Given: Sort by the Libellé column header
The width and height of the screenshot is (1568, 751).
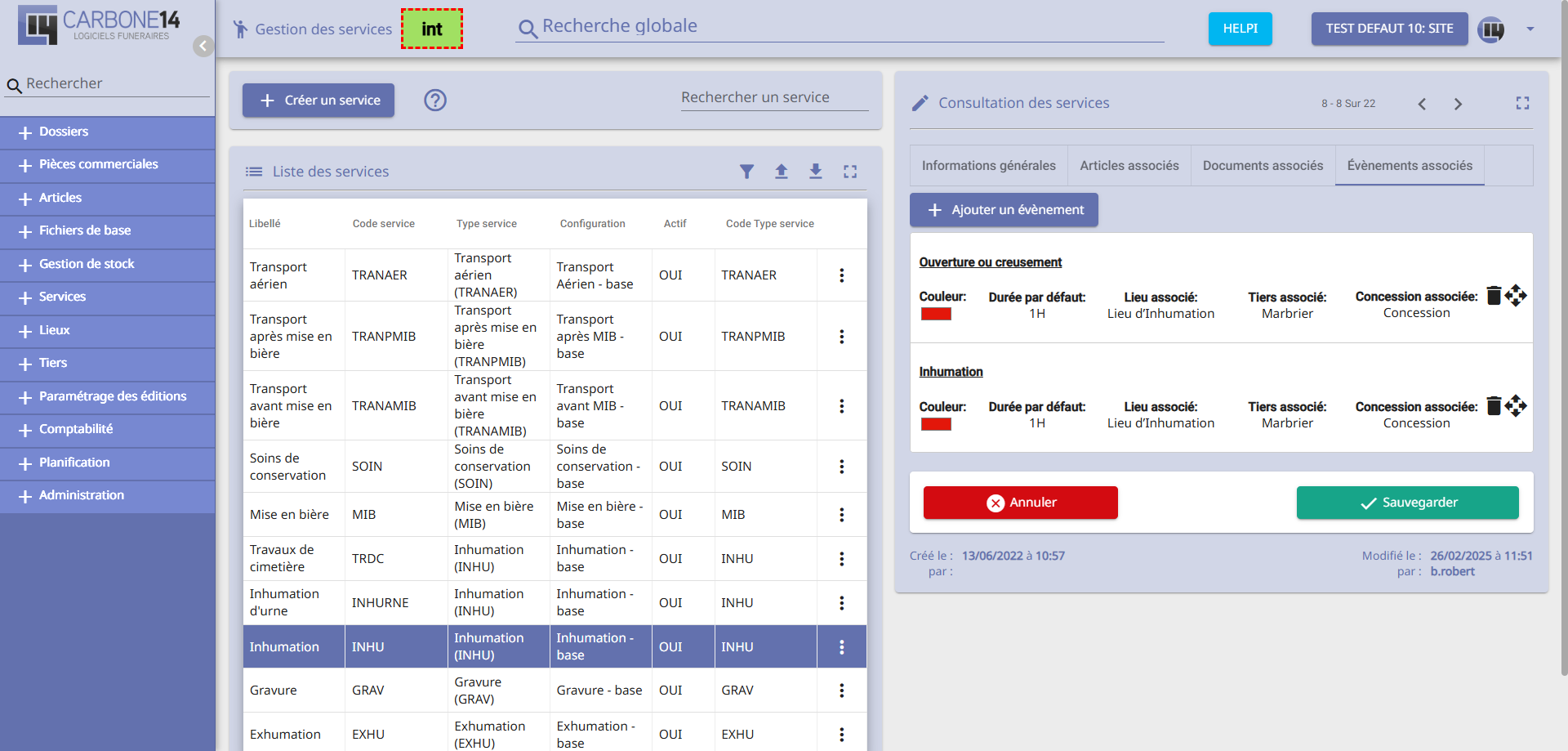Looking at the screenshot, I should [265, 224].
